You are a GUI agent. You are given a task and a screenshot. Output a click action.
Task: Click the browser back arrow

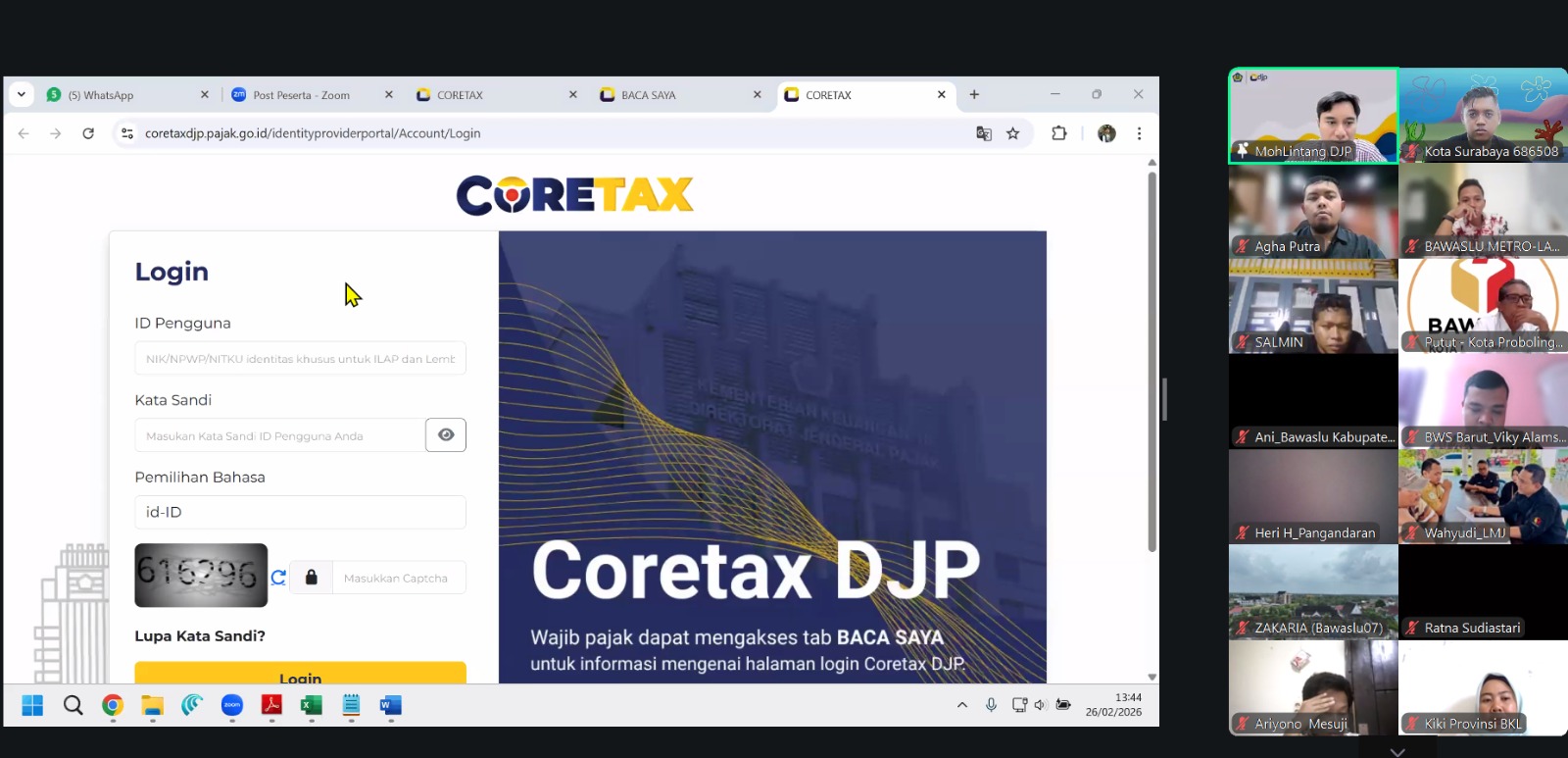24,133
